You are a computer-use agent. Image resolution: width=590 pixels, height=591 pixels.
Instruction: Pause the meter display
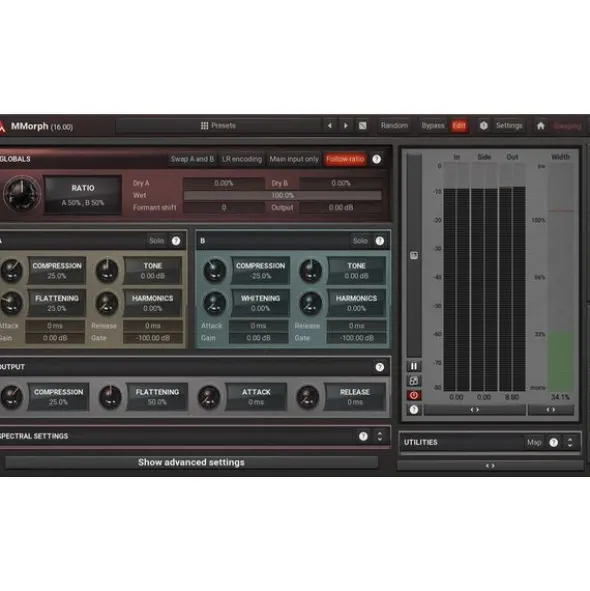click(x=414, y=366)
